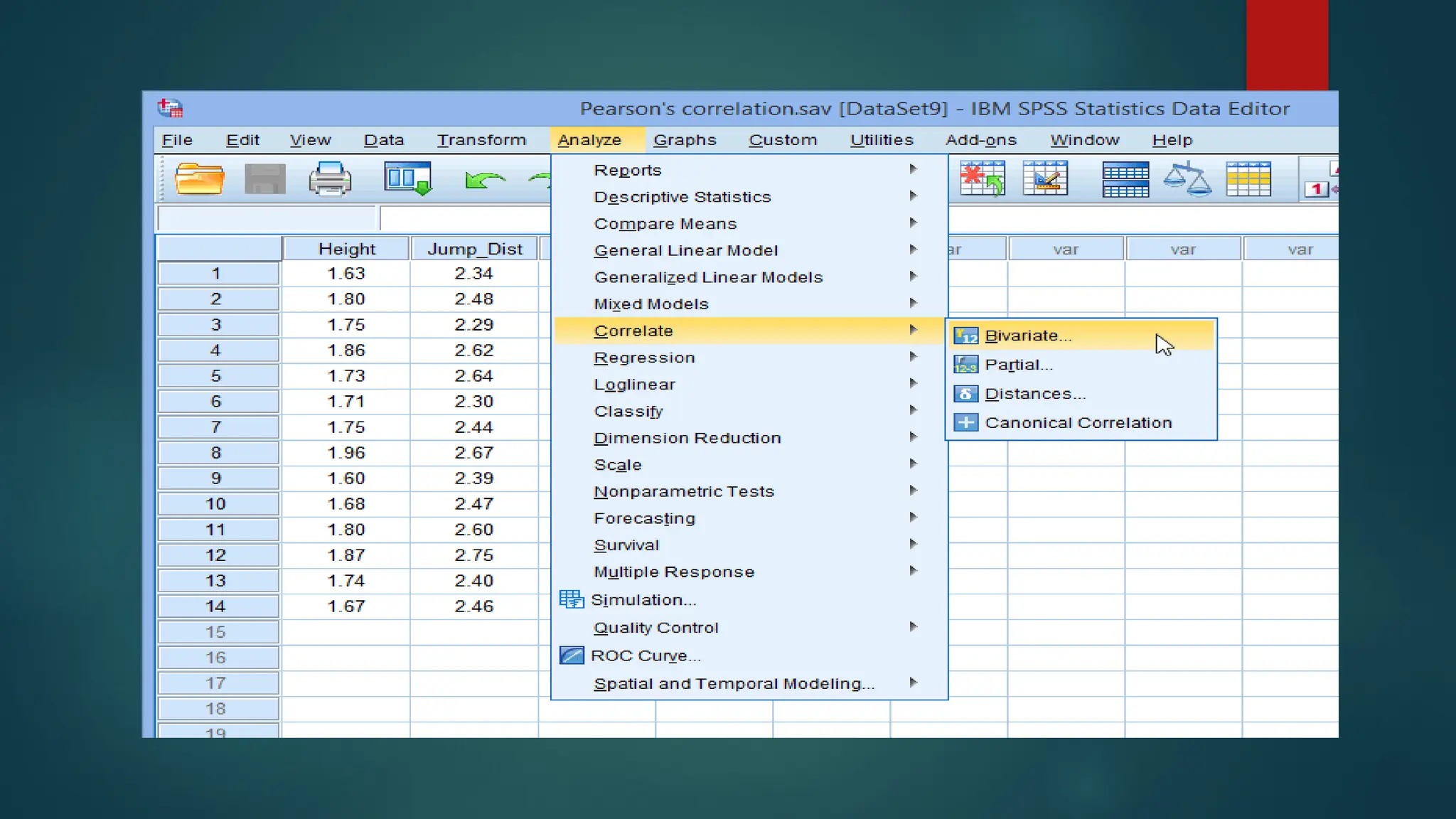
Task: Click the Print toolbar icon
Action: pos(330,178)
